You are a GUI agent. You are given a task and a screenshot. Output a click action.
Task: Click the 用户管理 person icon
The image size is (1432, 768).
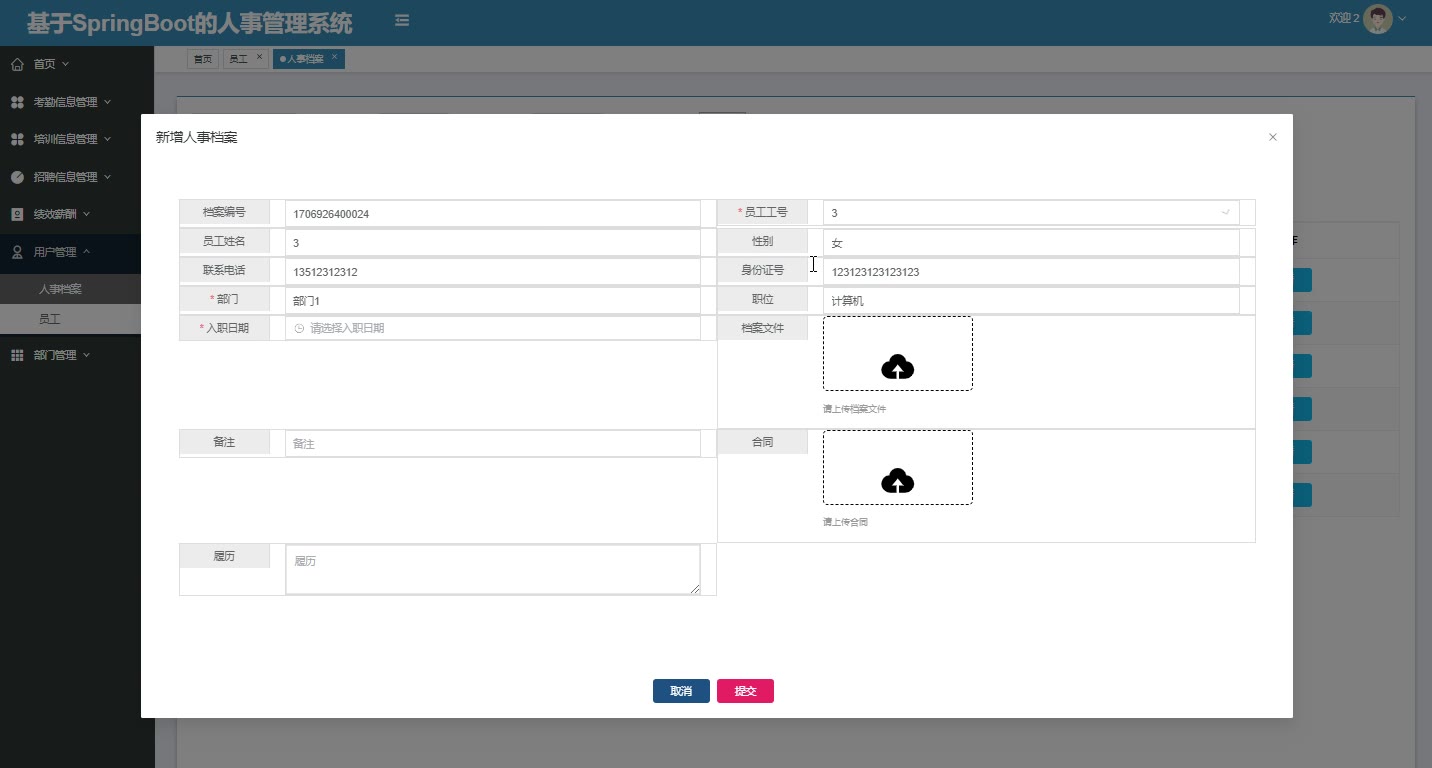point(17,252)
